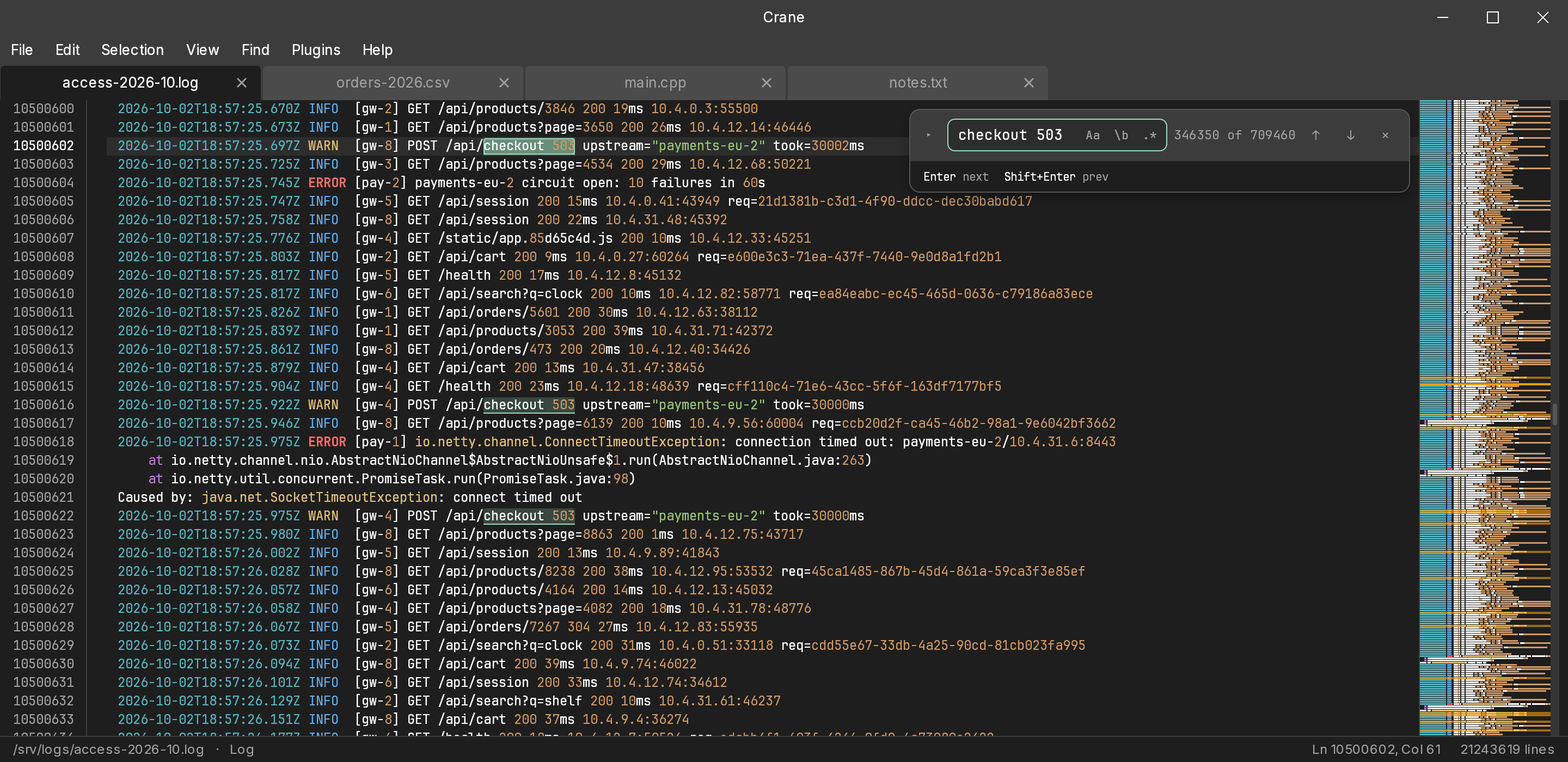Click the 'Log' language mode in status bar

pyautogui.click(x=242, y=749)
